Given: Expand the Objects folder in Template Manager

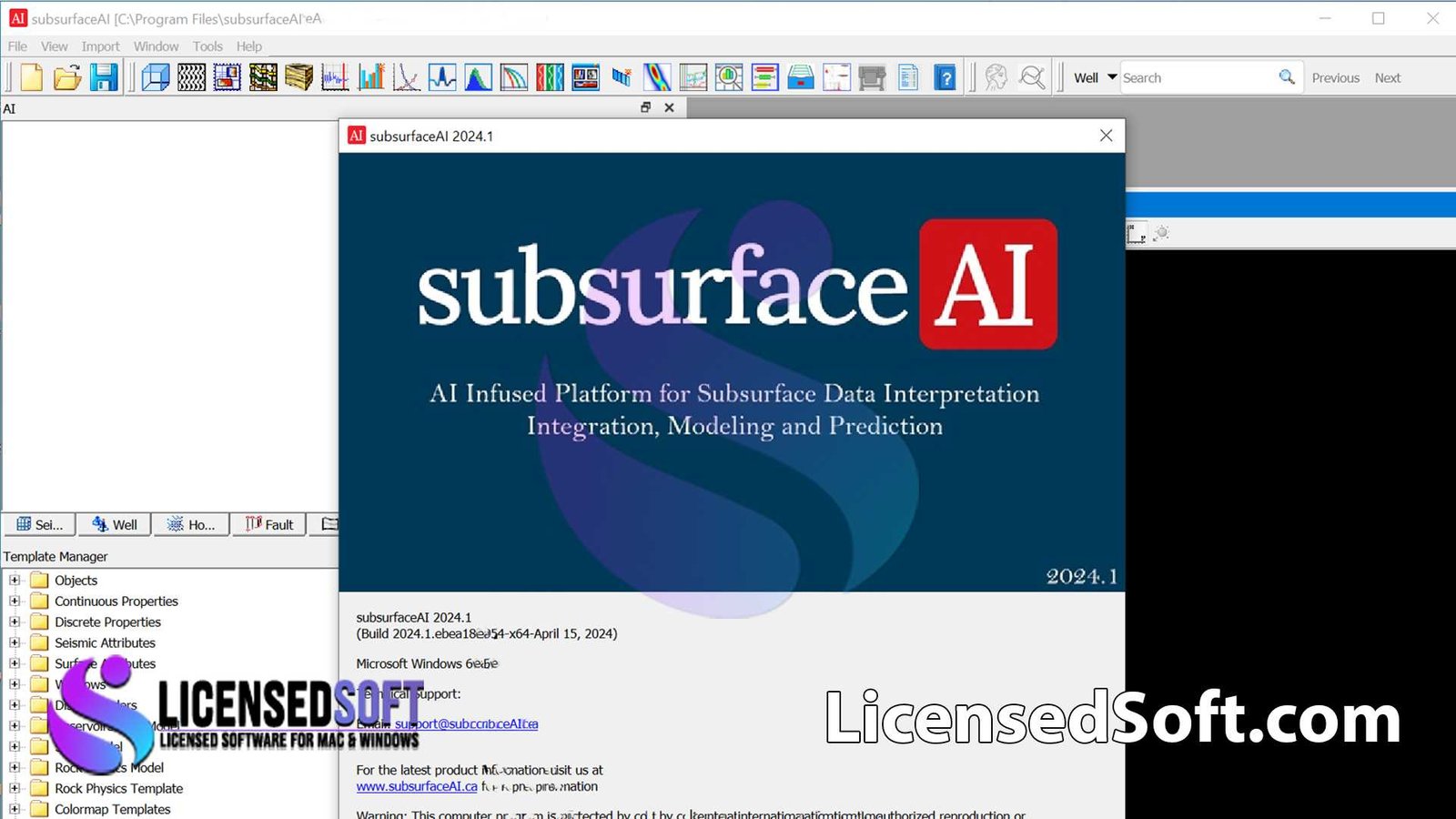Looking at the screenshot, I should coord(13,580).
